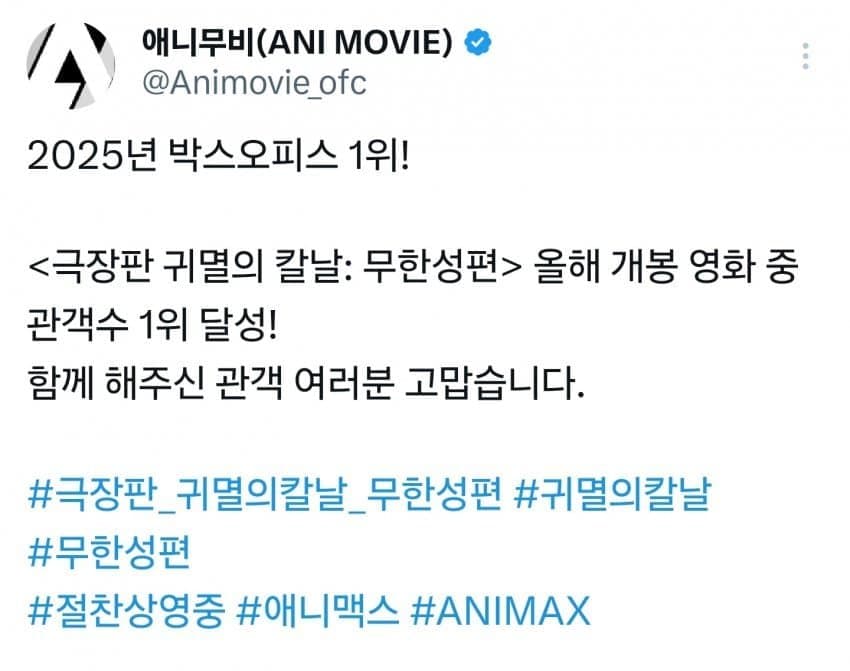Image resolution: width=850 pixels, height=671 pixels.
Task: Click the ANI MOVIE profile avatar
Action: click(70, 66)
